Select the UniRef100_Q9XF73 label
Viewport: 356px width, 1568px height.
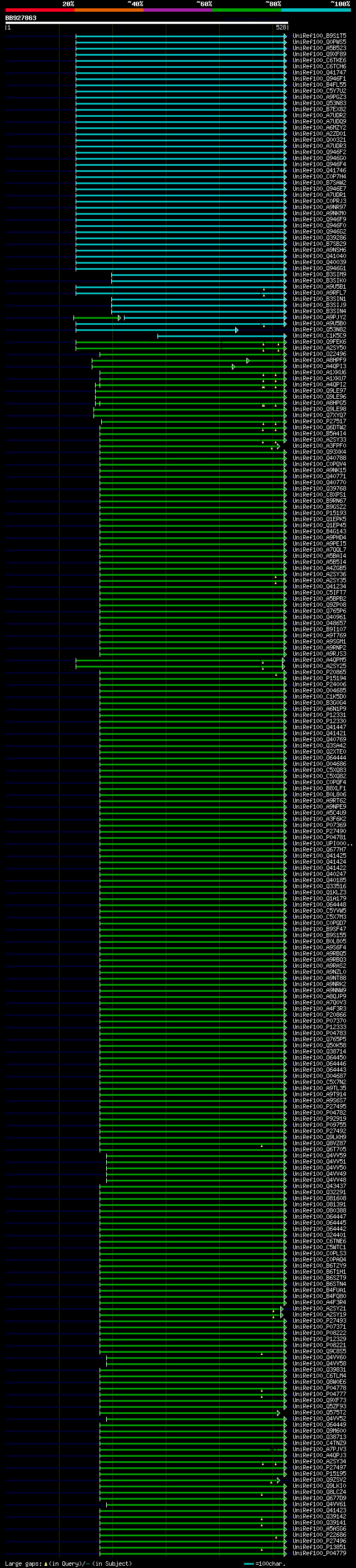pos(319,1401)
